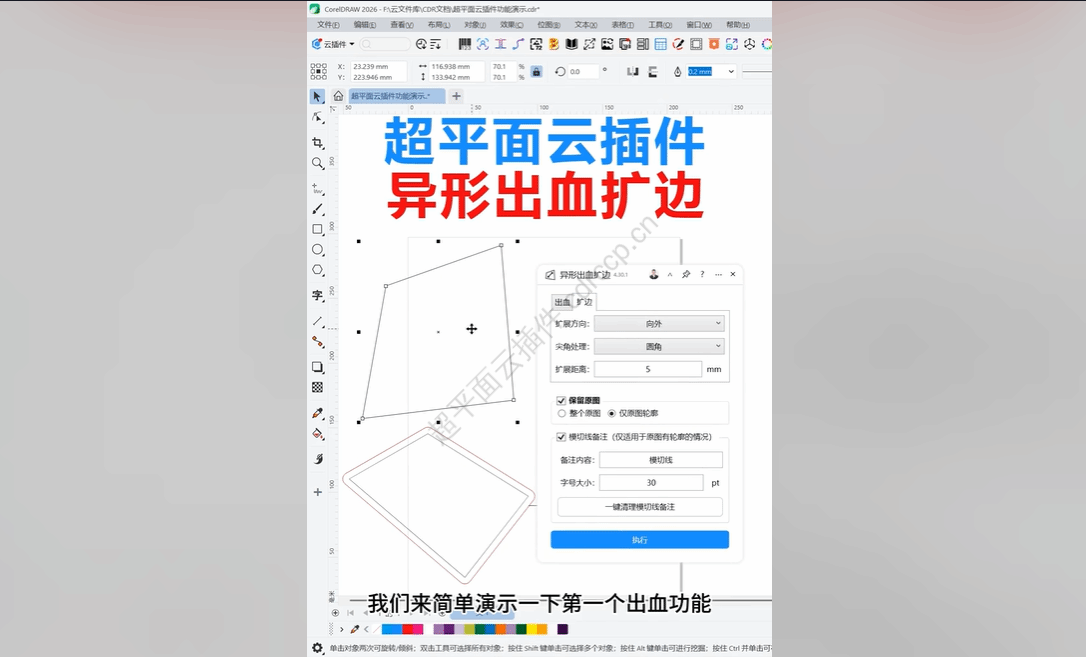Select 仅原图轮廓 radio option
The image size is (1086, 657).
[x=612, y=413]
